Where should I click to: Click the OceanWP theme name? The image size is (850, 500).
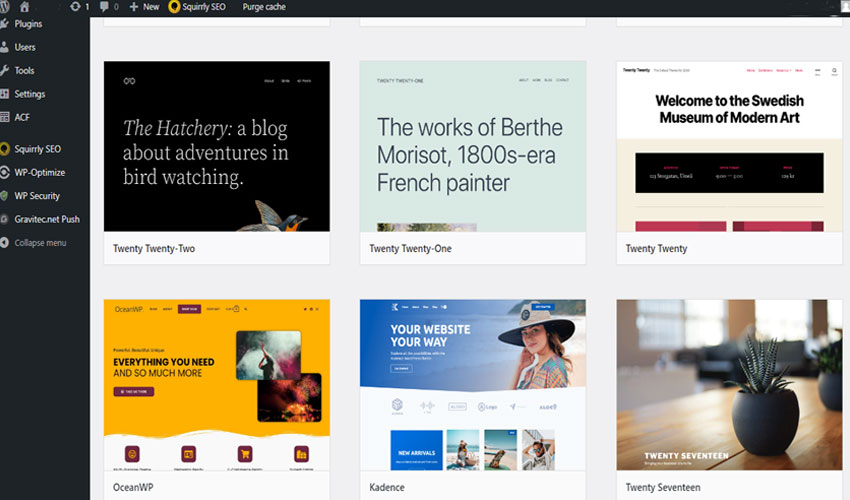[133, 487]
